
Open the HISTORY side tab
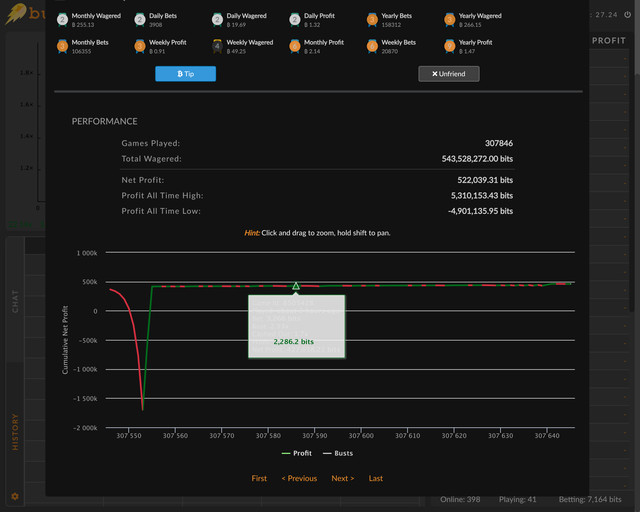coord(15,432)
